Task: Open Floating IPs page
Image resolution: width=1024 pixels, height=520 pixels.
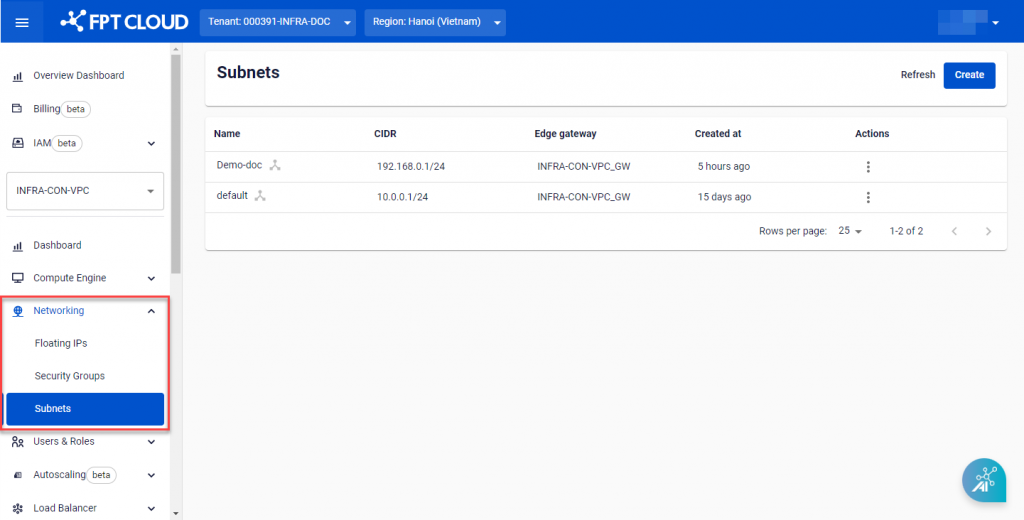Action: pos(61,343)
